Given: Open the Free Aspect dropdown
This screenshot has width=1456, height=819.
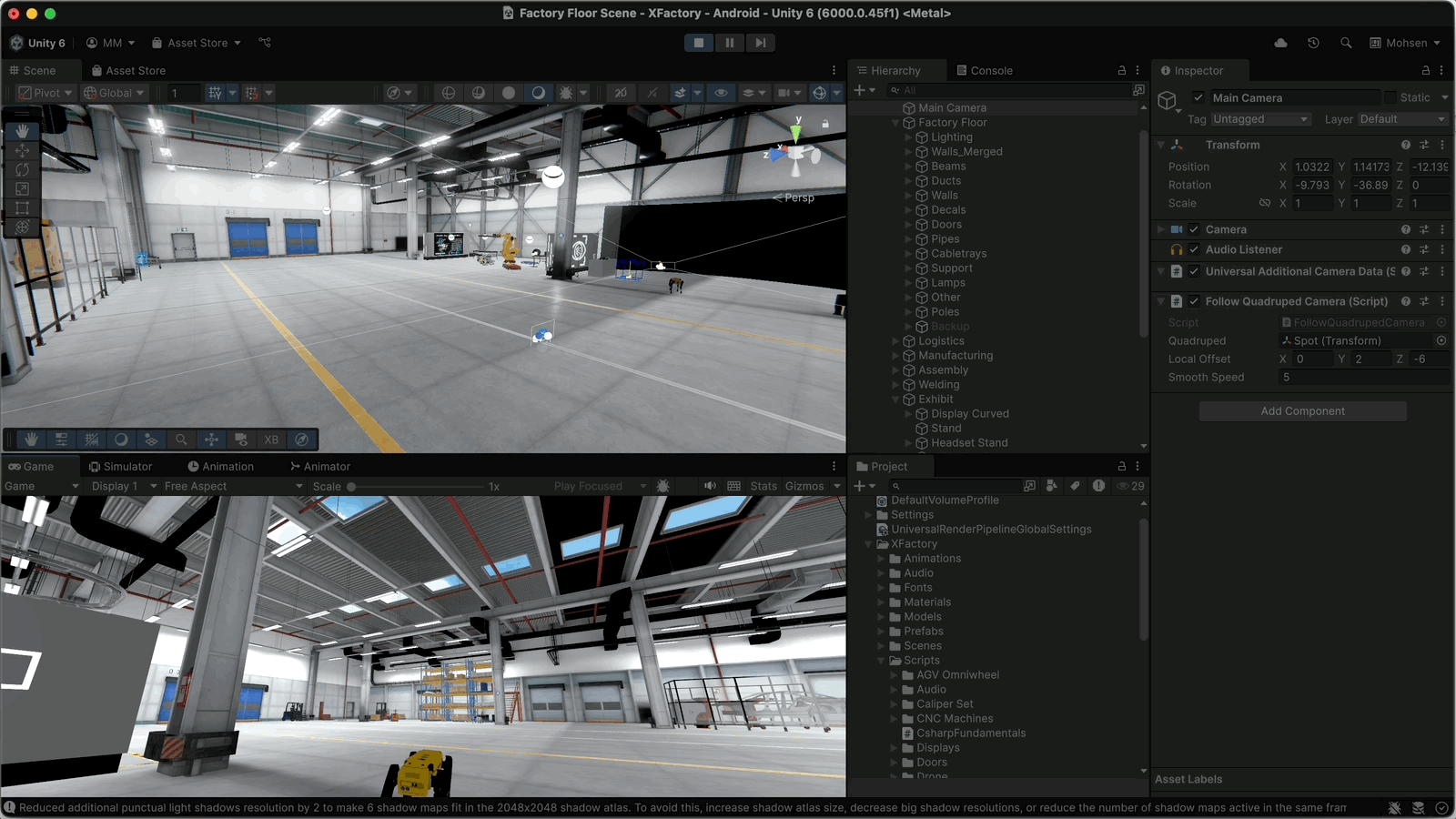Looking at the screenshot, I should (x=233, y=486).
